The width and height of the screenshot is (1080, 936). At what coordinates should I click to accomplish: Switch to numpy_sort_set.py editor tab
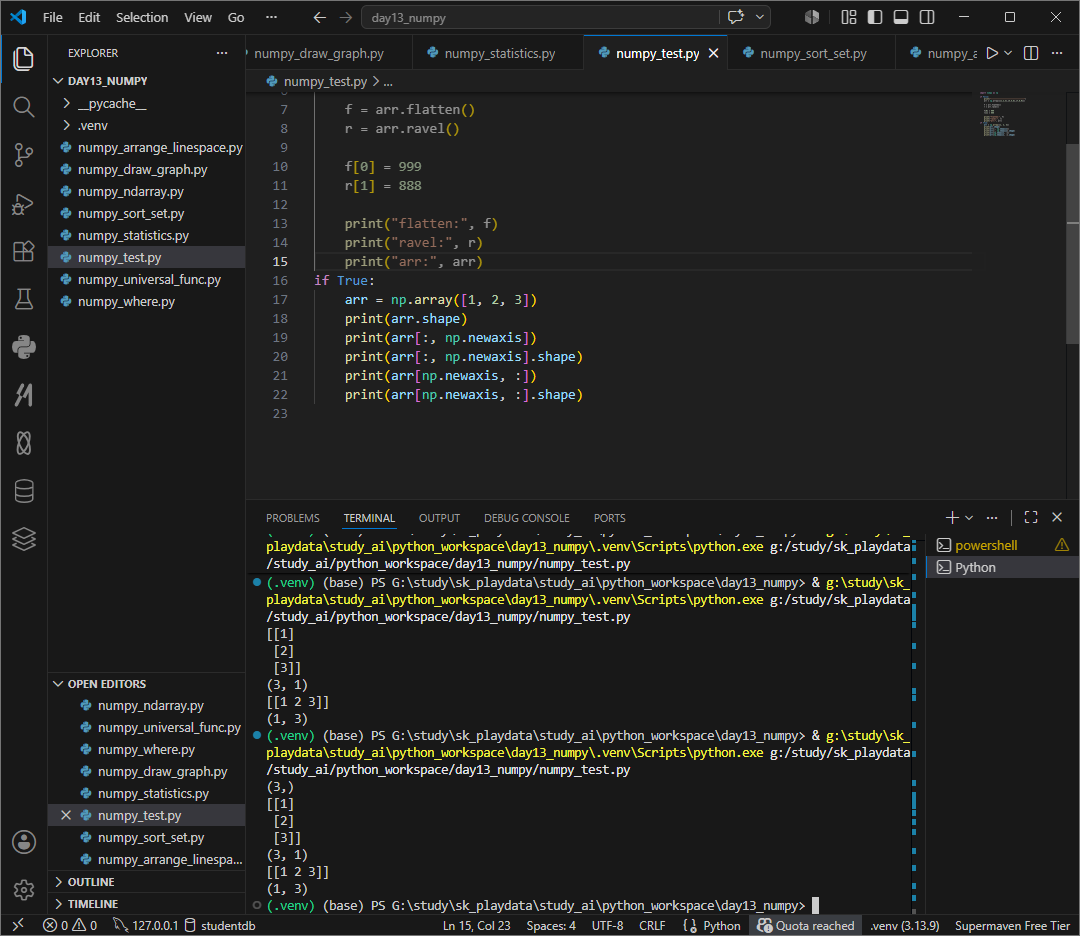tap(813, 53)
